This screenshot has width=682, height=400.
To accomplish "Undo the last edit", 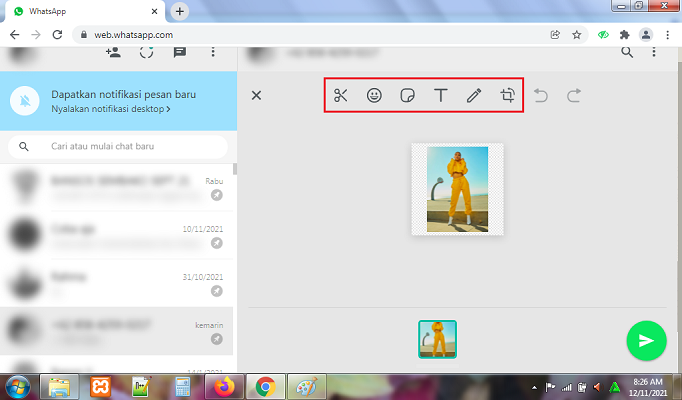I will point(541,95).
